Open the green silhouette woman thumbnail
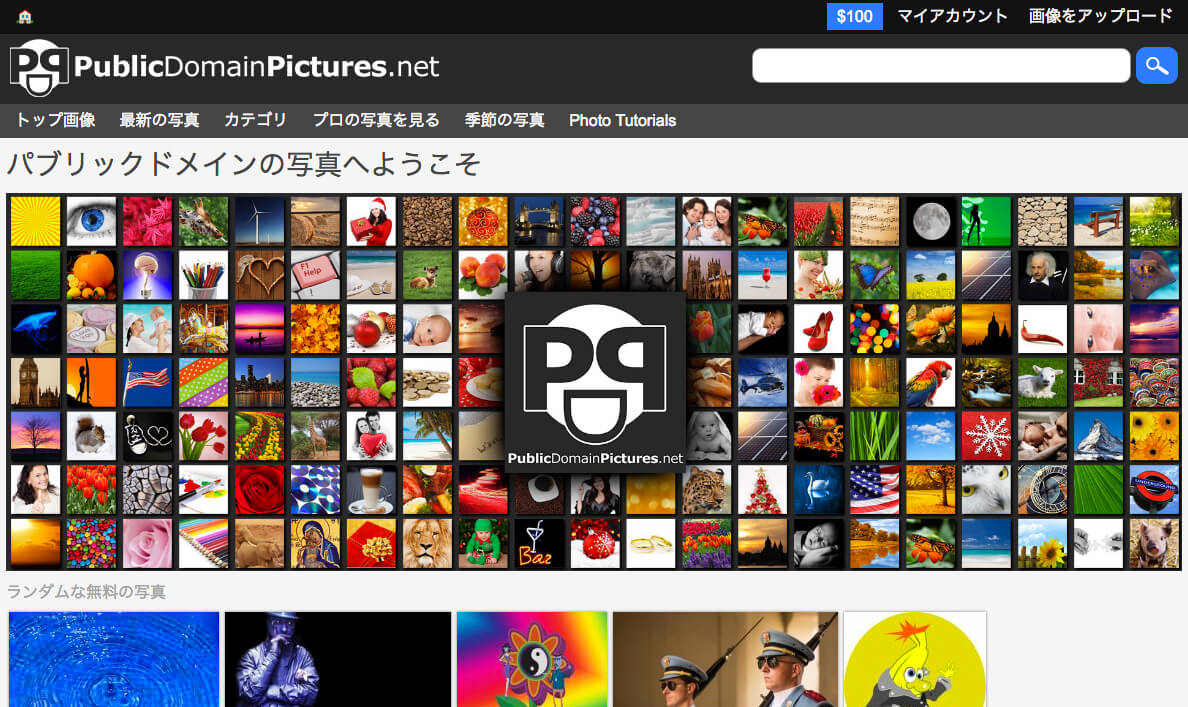Image resolution: width=1188 pixels, height=707 pixels. (986, 221)
